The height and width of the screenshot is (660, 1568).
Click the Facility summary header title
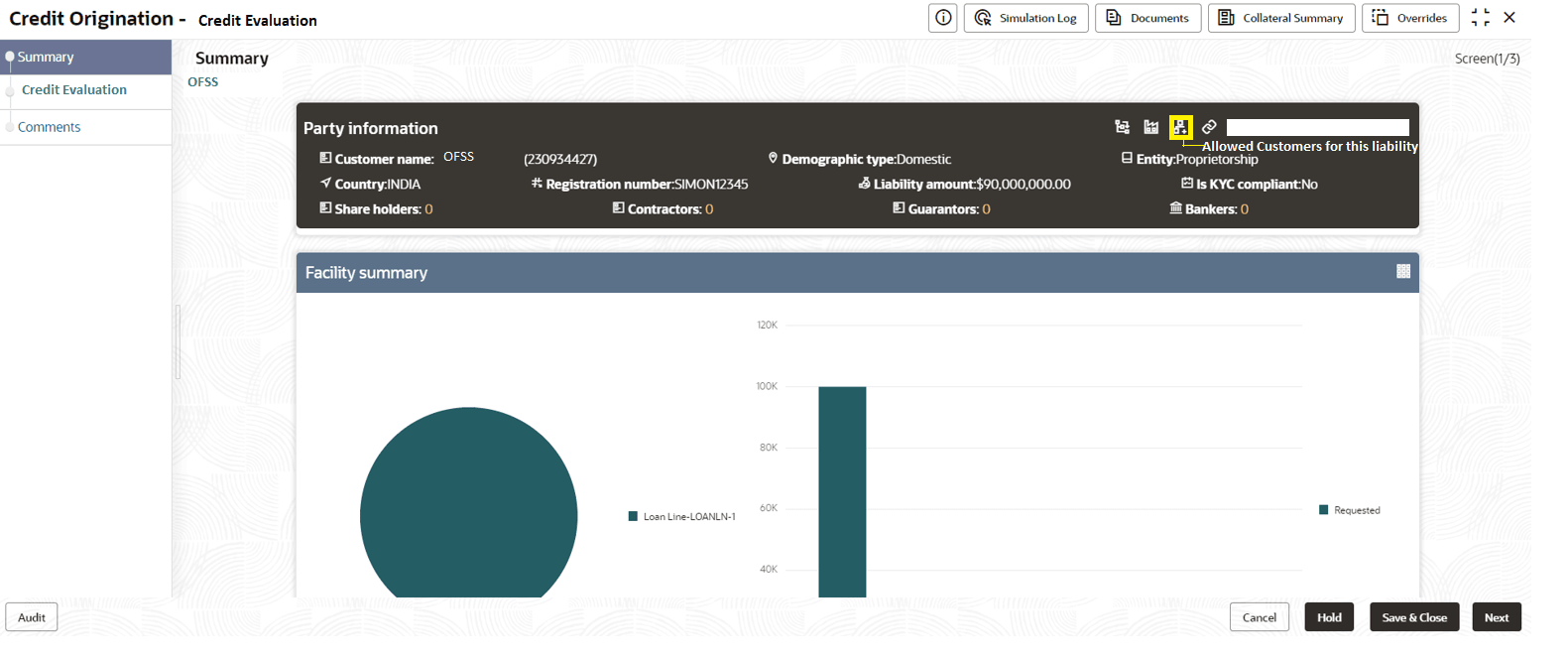click(x=366, y=273)
